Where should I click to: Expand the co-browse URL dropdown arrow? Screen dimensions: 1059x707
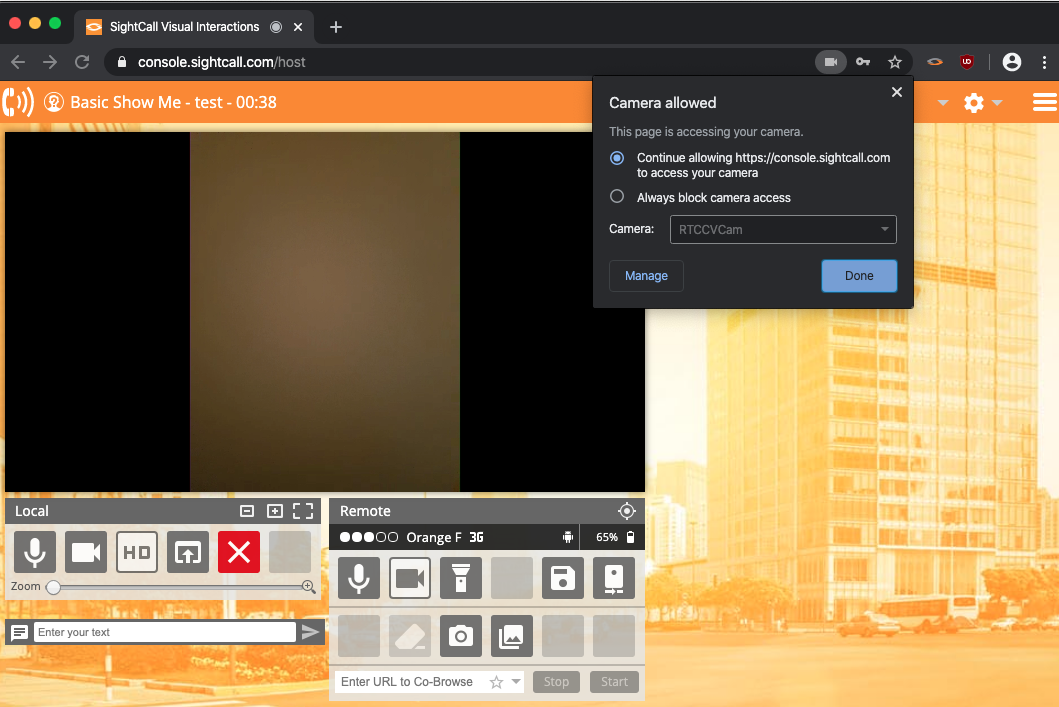pos(516,681)
